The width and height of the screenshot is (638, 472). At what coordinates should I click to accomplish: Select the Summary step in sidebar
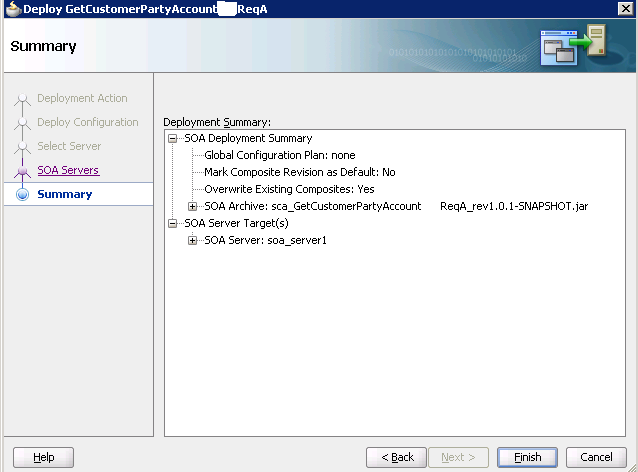(x=65, y=194)
